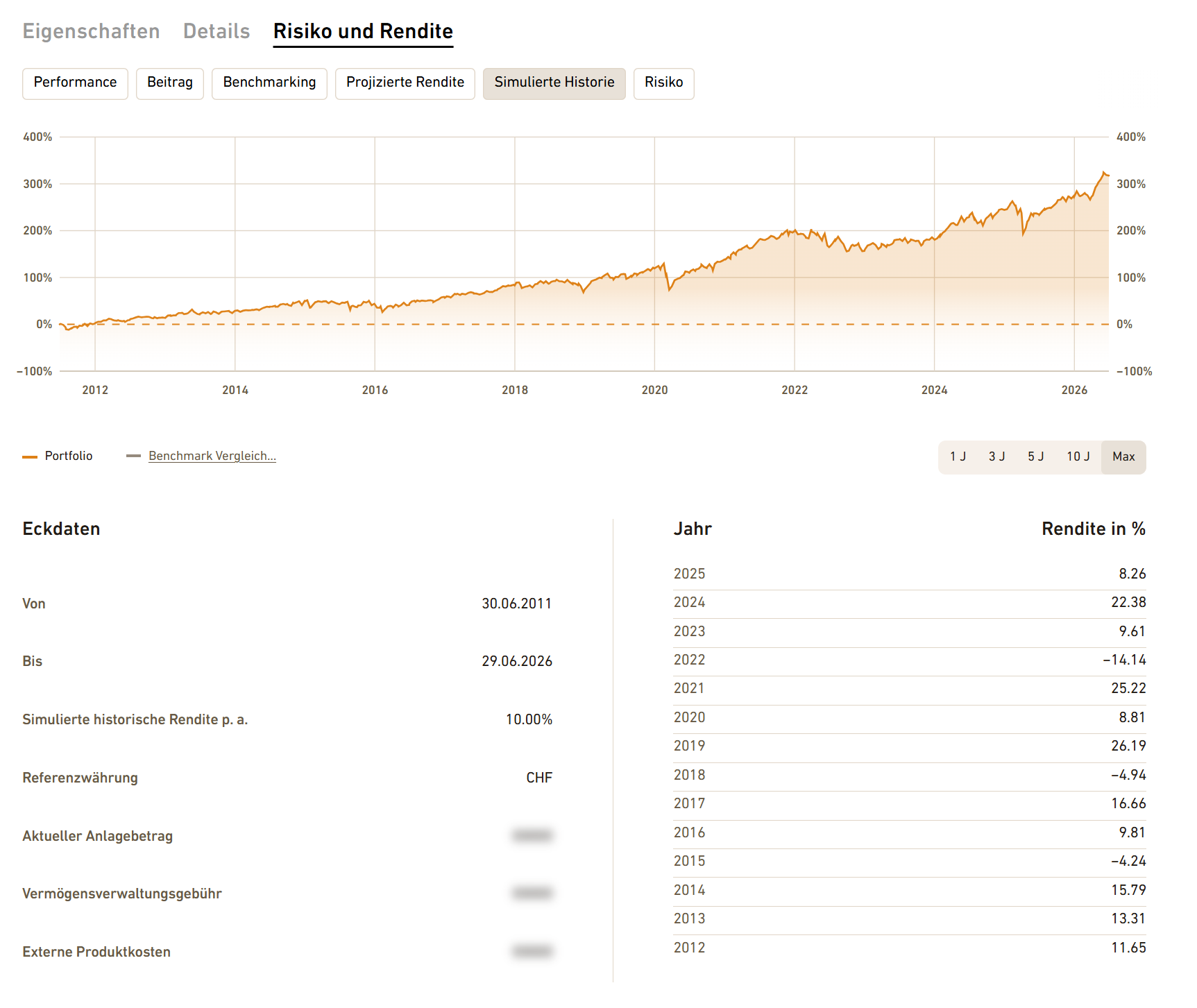
Task: Select the Max time range
Action: pos(1123,456)
